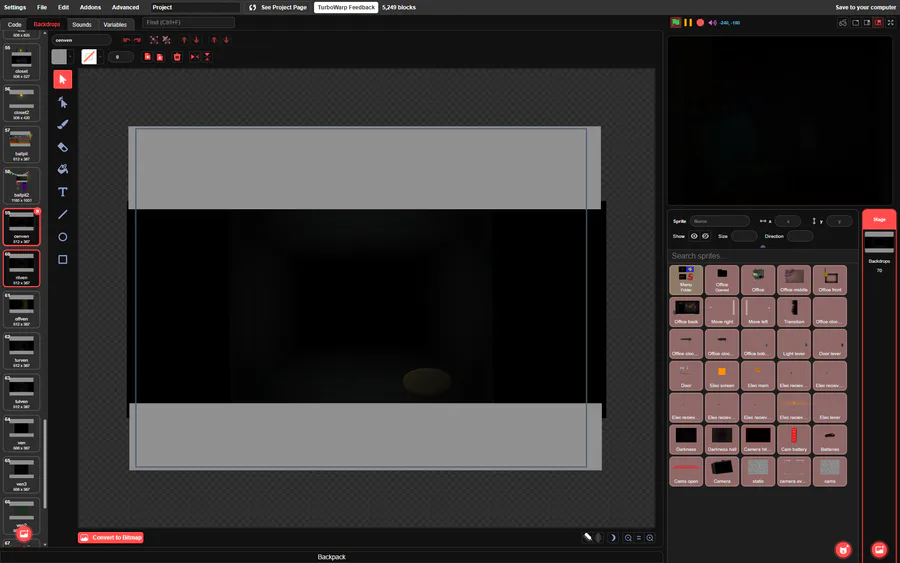Select the Fill bucket tool
This screenshot has width=900, height=563.
point(63,169)
